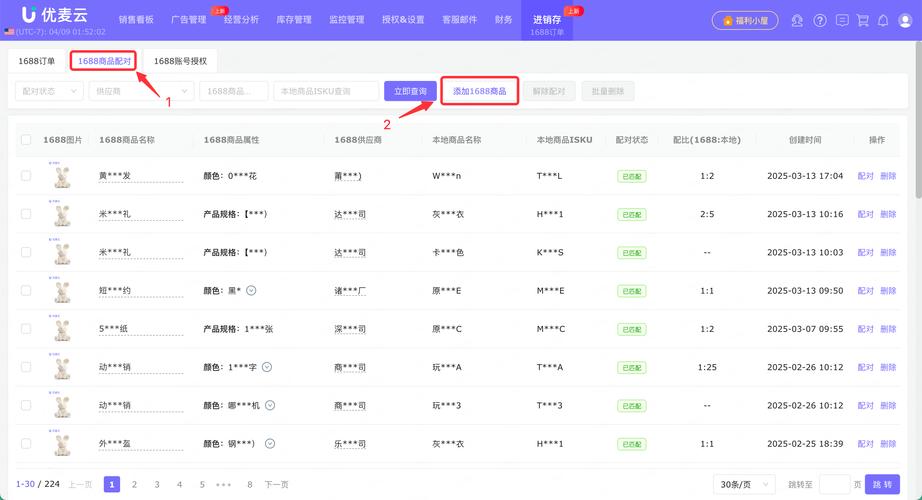This screenshot has width=922, height=500.
Task: Open the 销售看板 menu
Action: (136, 19)
